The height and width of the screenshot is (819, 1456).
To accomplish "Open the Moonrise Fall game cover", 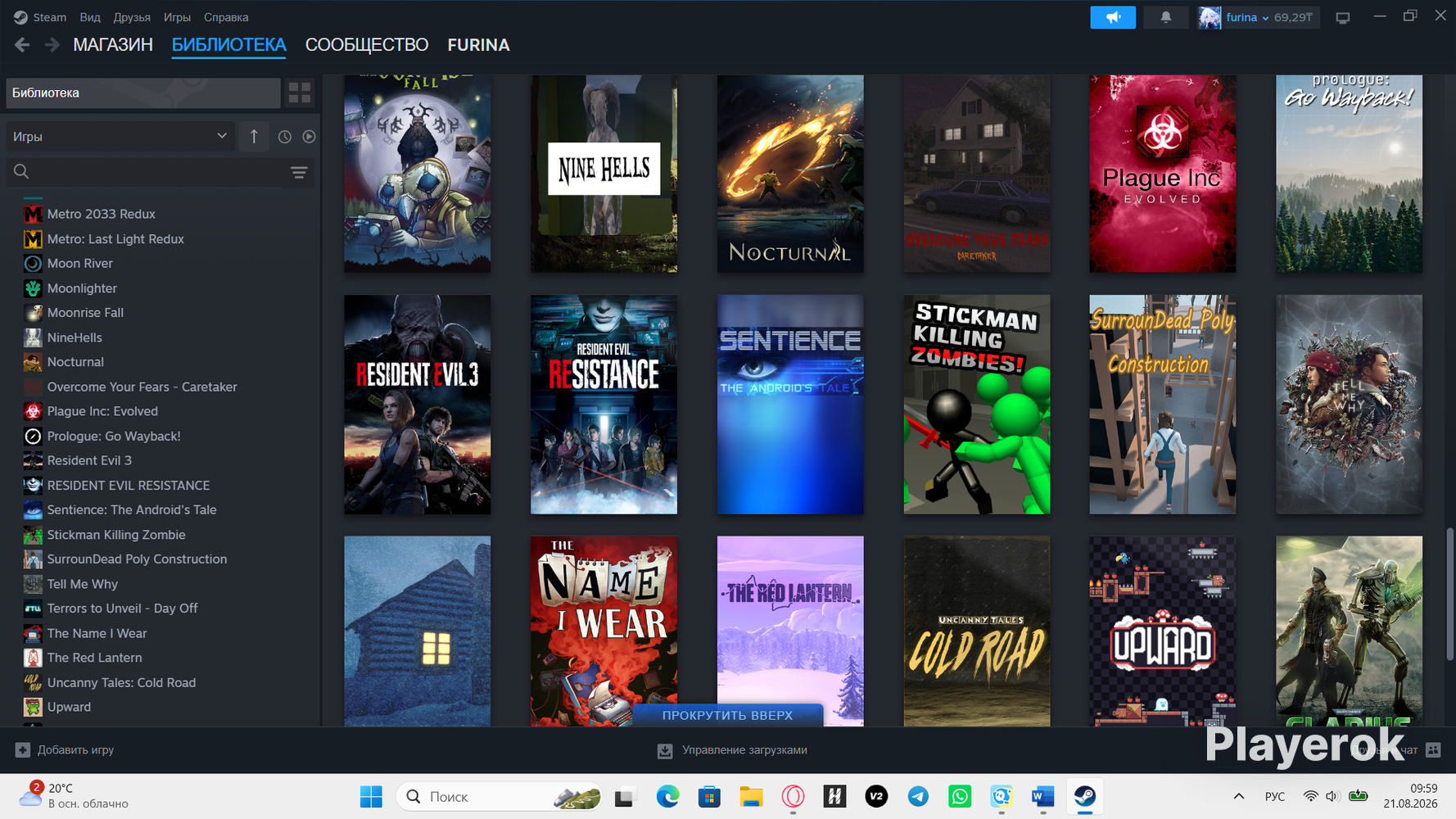I will pyautogui.click(x=418, y=174).
